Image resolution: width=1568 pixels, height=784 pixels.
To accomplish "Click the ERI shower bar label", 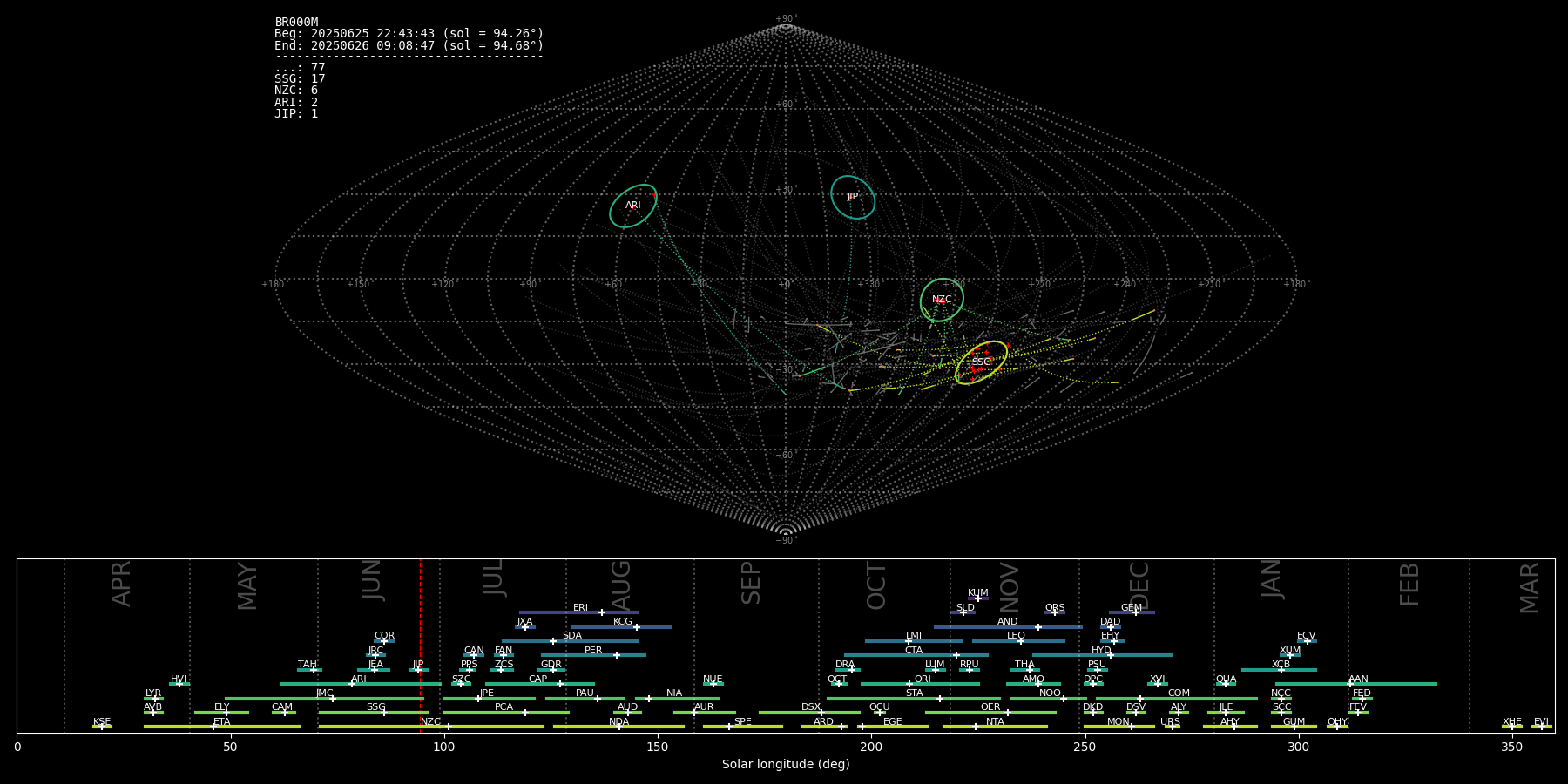I will 581,608.
